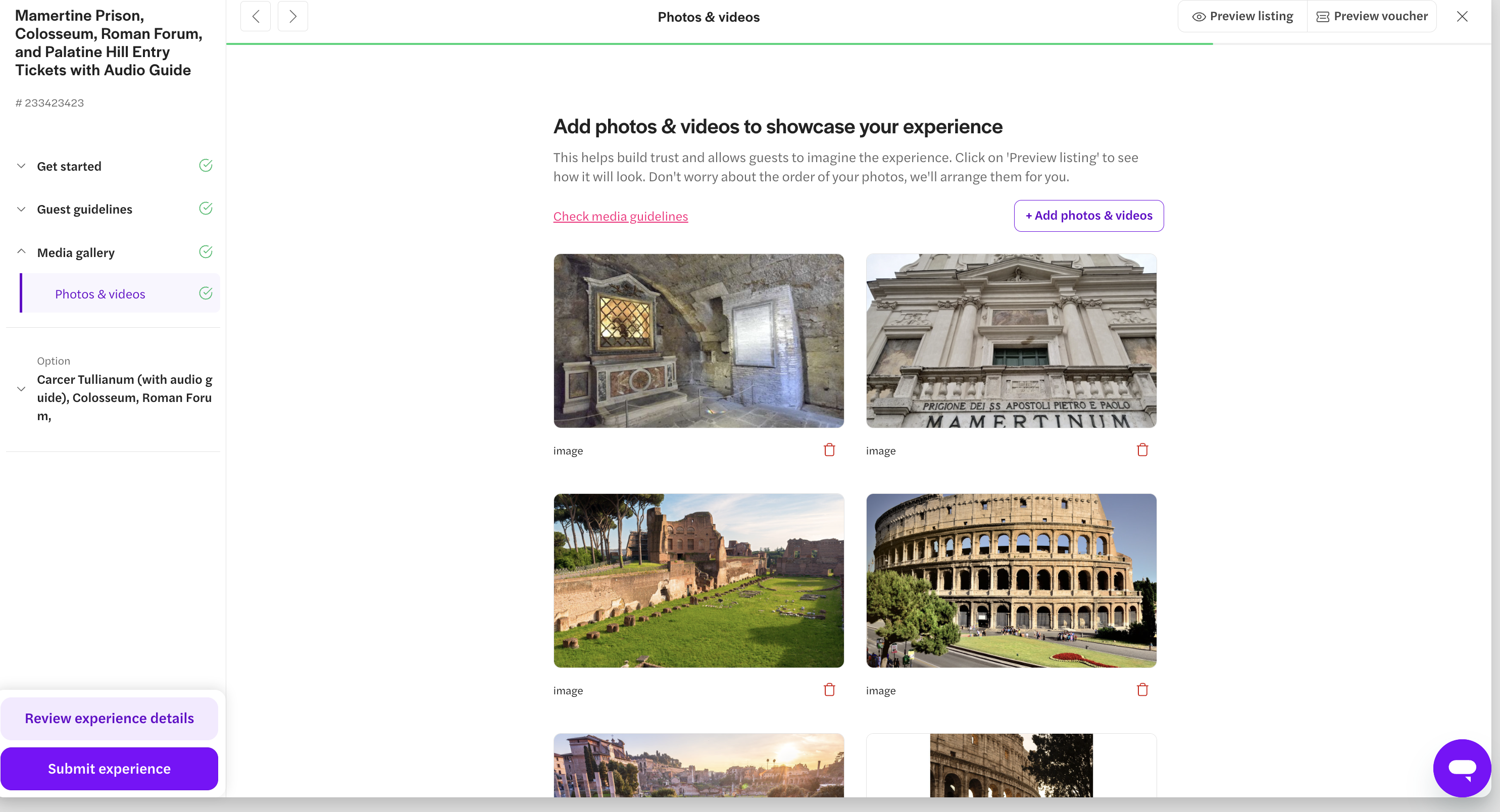Screen dimensions: 1500x812
Task: Click the green progress bar
Action: pos(719,43)
